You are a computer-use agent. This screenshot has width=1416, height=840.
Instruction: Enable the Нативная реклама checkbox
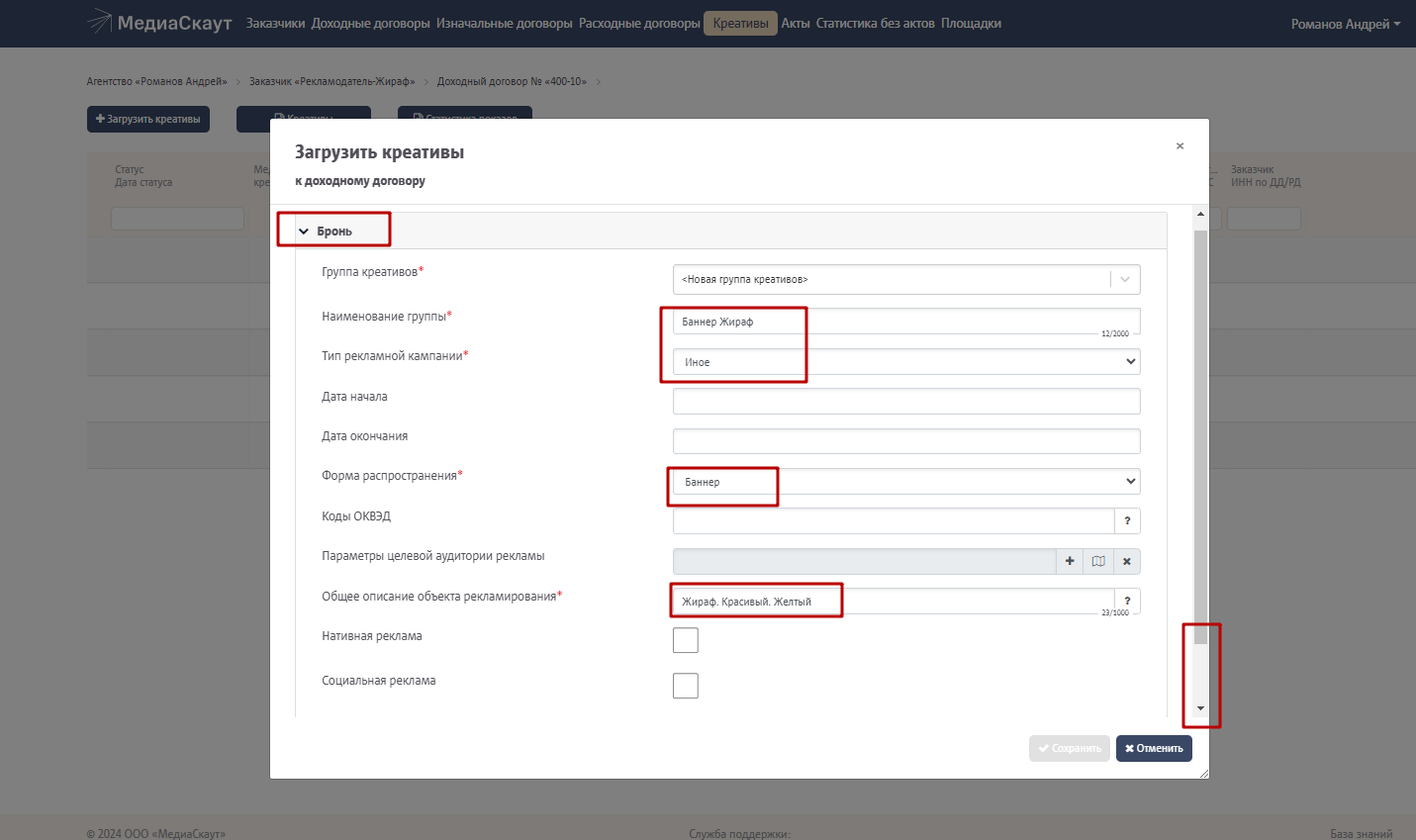click(686, 640)
